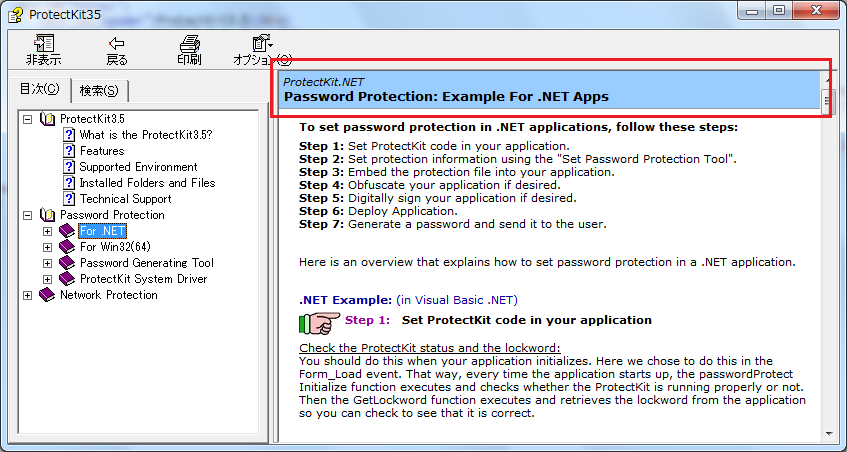847x452 pixels.
Task: Click the pointing hand icon at Step 1
Action: [319, 322]
